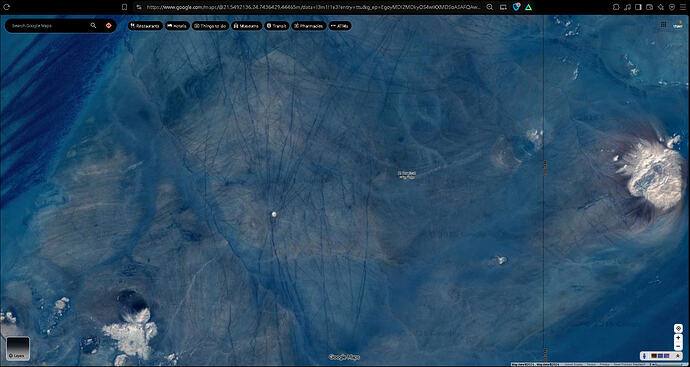The height and width of the screenshot is (367, 690).
Task: Reload the page with the browser refresh icon
Action: pyautogui.click(x=8, y=7)
